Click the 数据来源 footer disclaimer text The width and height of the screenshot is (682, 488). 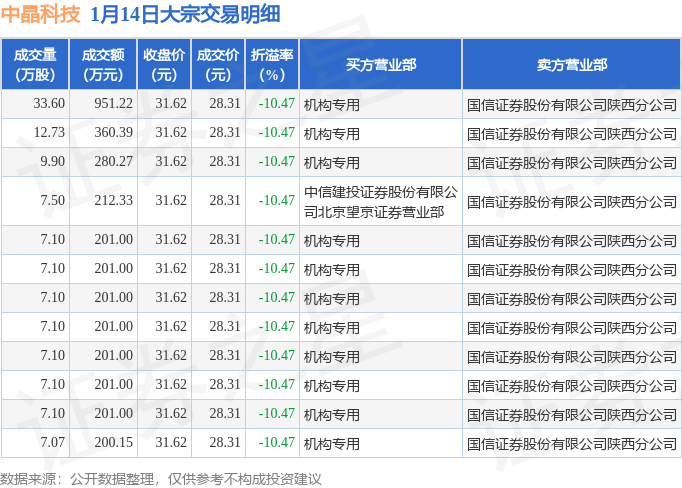tap(160, 479)
